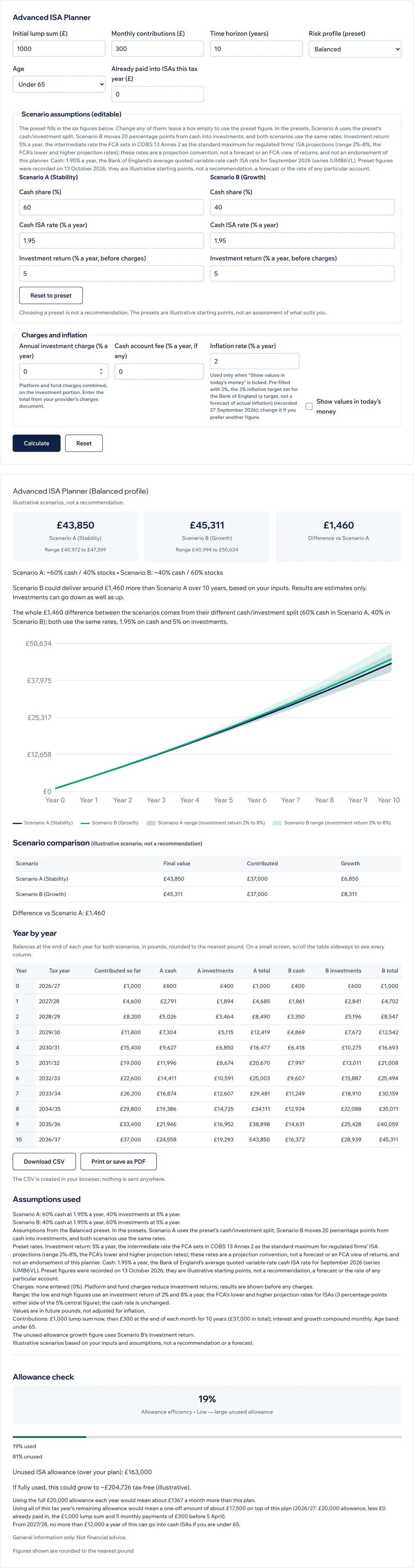Click Scenario B range legend swatch
This screenshot has height=1568, width=414.
click(x=277, y=823)
